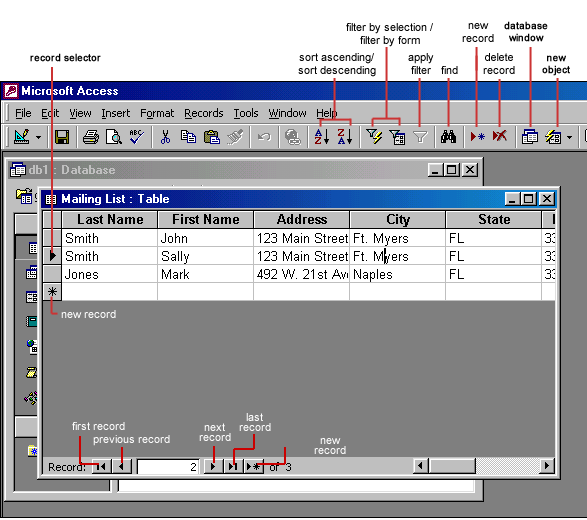Click the db1 Database window title icon
The height and width of the screenshot is (520, 587).
(x=18, y=170)
